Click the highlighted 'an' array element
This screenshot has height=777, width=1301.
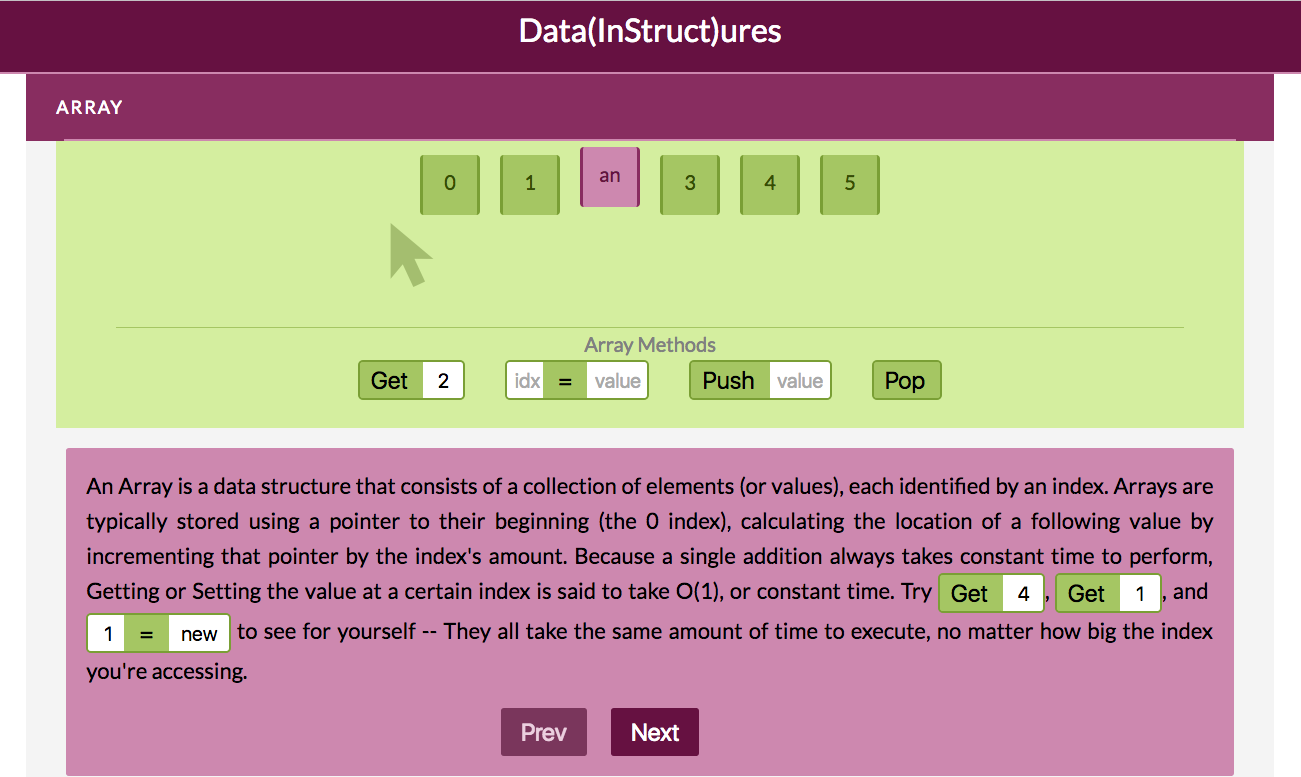pyautogui.click(x=609, y=177)
